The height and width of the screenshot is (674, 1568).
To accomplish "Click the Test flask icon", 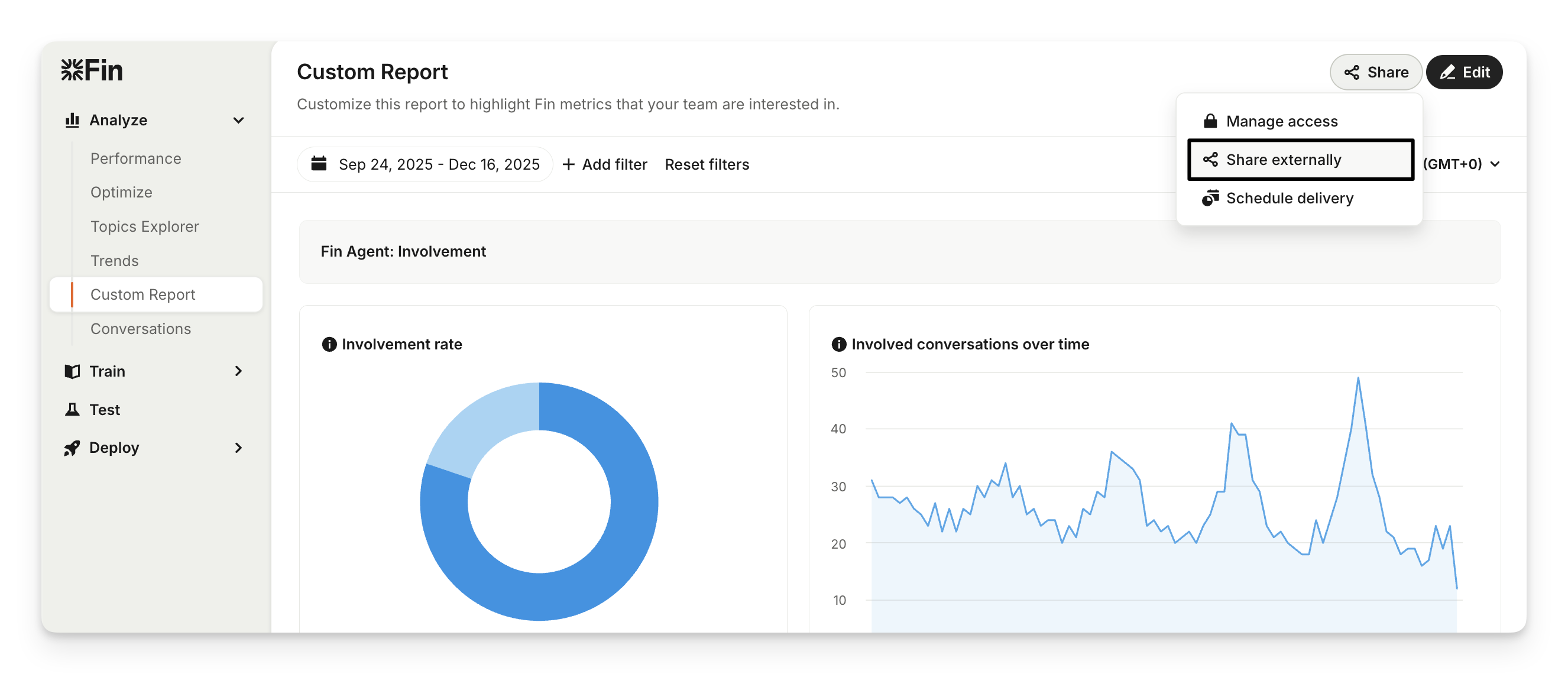I will [x=73, y=410].
